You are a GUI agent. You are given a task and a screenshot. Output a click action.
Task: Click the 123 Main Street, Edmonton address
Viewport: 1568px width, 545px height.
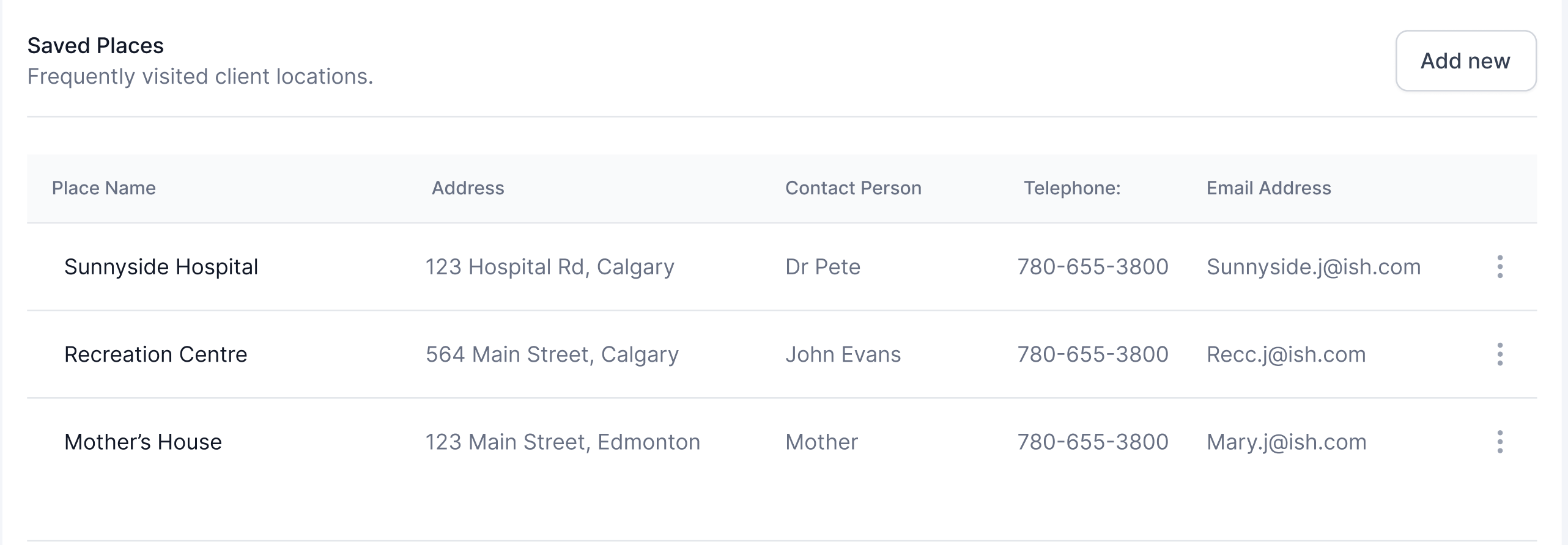pyautogui.click(x=563, y=442)
